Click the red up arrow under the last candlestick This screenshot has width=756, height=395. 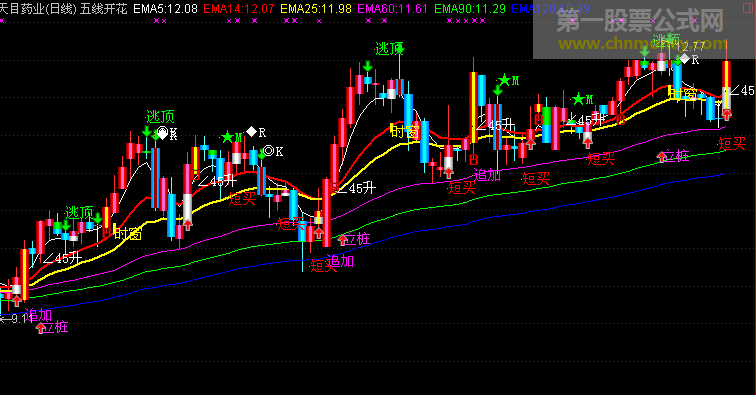point(727,115)
